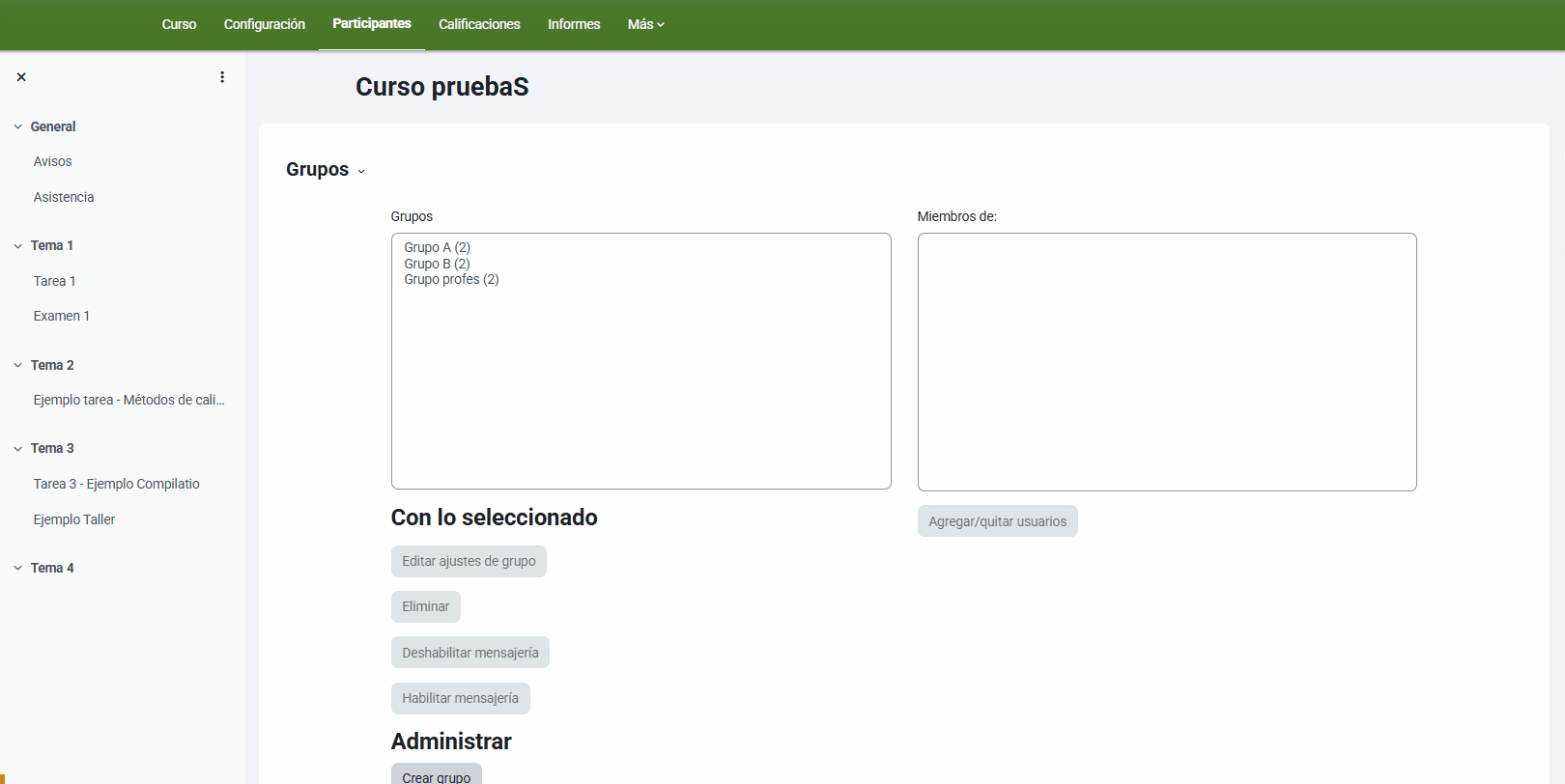Click the Crear grupo button
Image resolution: width=1565 pixels, height=784 pixels.
[x=436, y=776]
